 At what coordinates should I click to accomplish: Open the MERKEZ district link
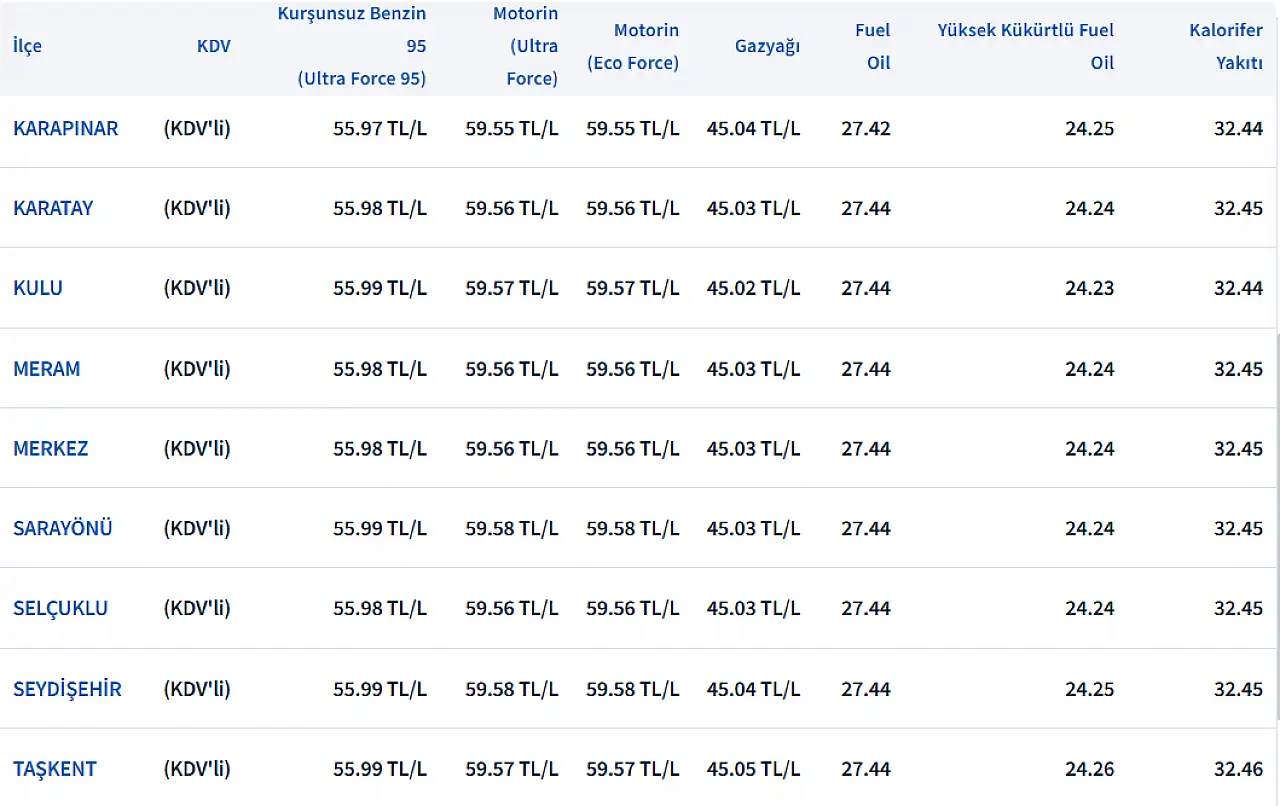point(50,448)
